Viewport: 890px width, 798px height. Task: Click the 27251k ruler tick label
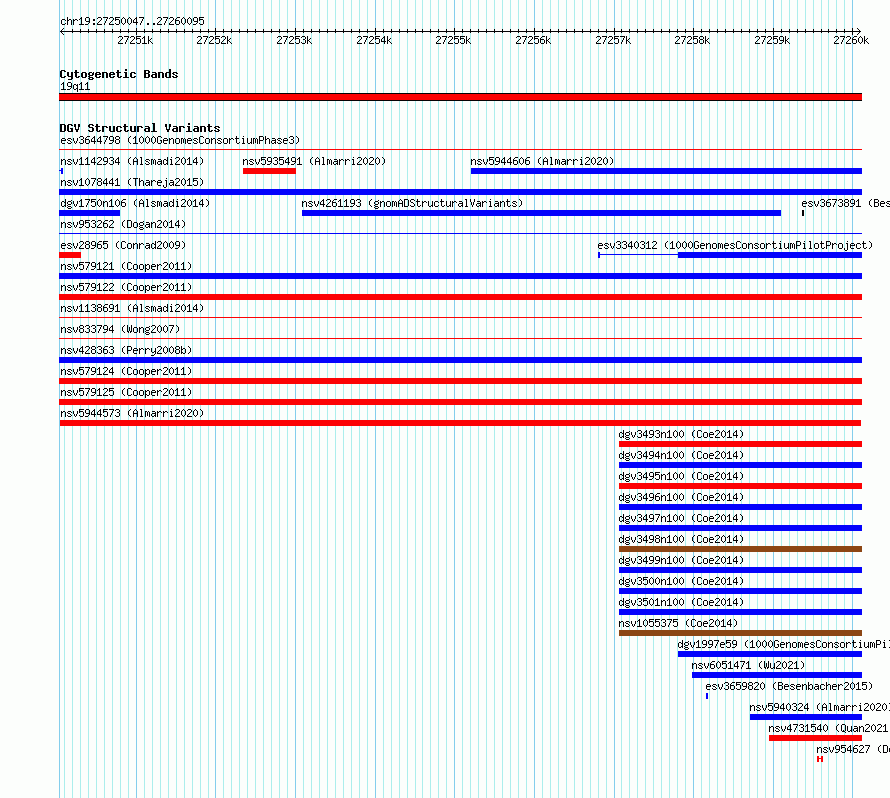(x=135, y=40)
